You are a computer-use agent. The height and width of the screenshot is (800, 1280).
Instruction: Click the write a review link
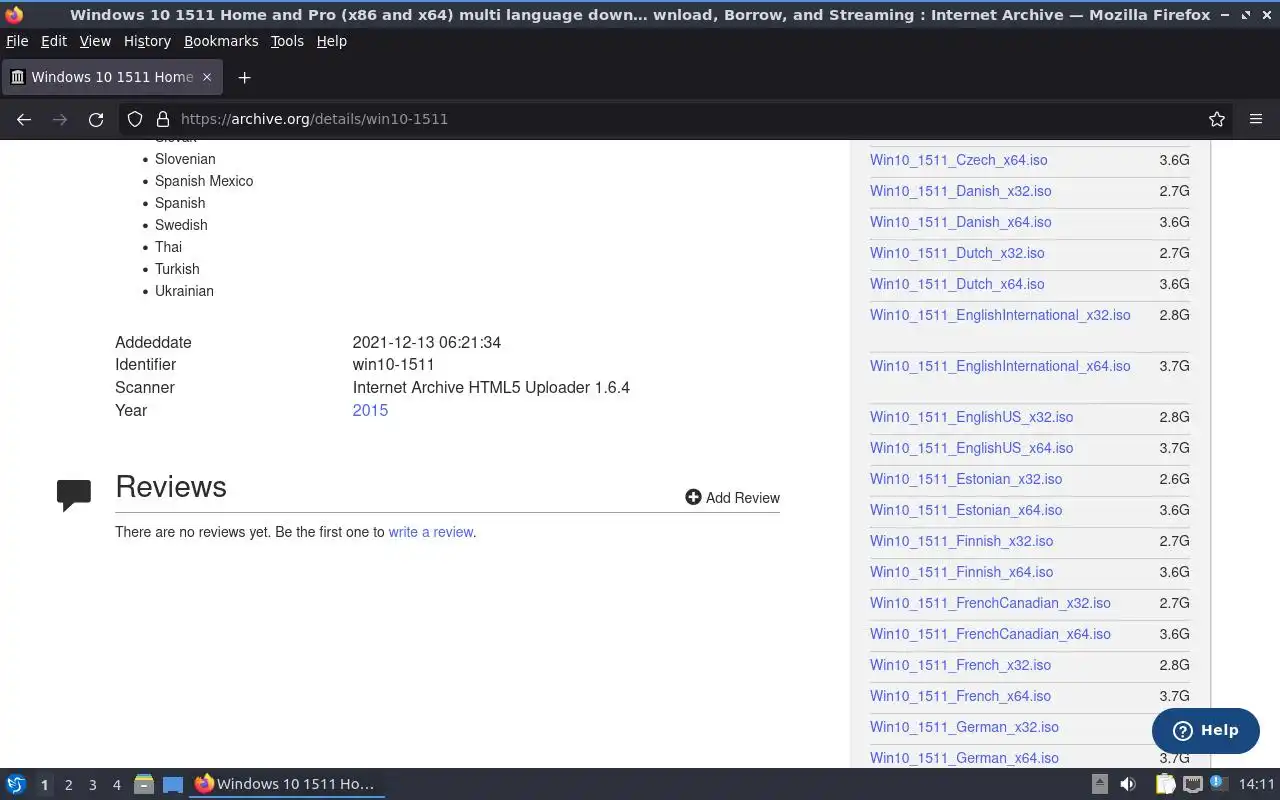point(431,532)
